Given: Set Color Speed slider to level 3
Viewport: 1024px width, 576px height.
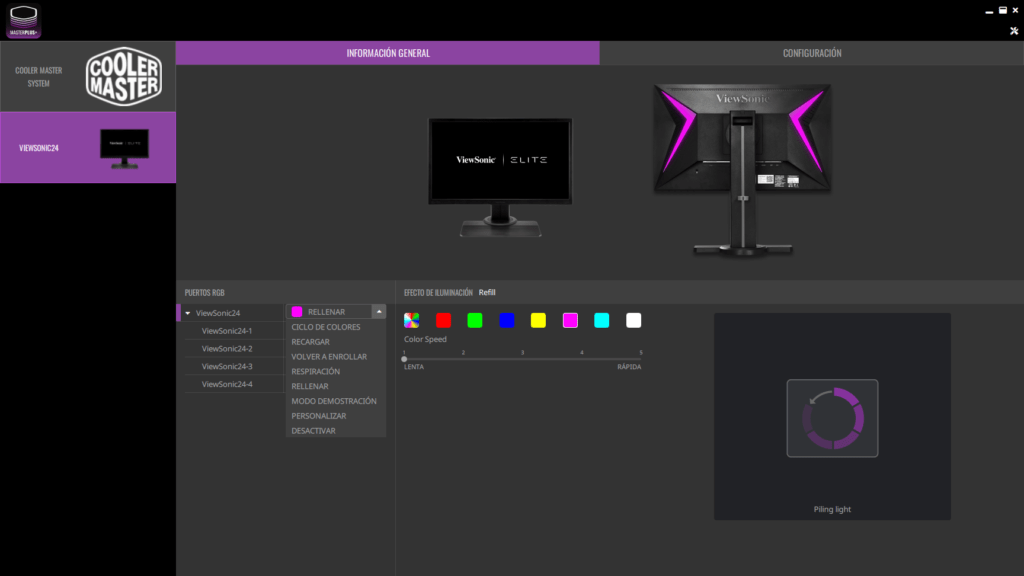Looking at the screenshot, I should (x=522, y=359).
